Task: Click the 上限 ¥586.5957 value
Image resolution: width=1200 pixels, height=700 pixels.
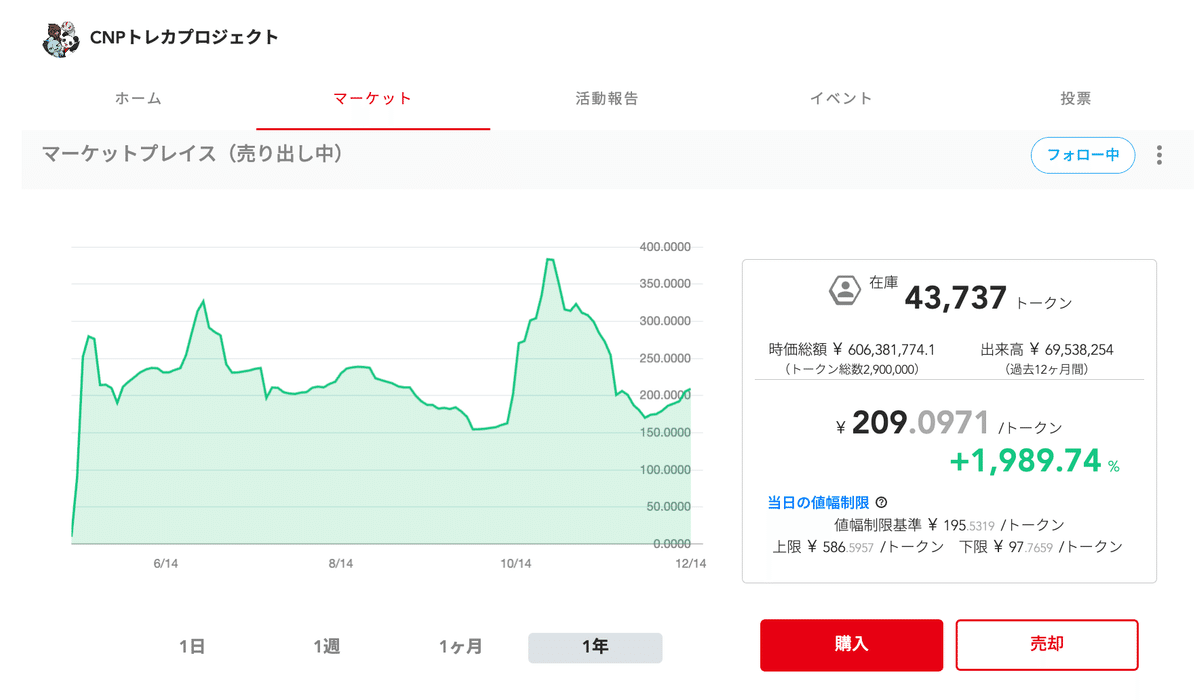Action: [858, 547]
